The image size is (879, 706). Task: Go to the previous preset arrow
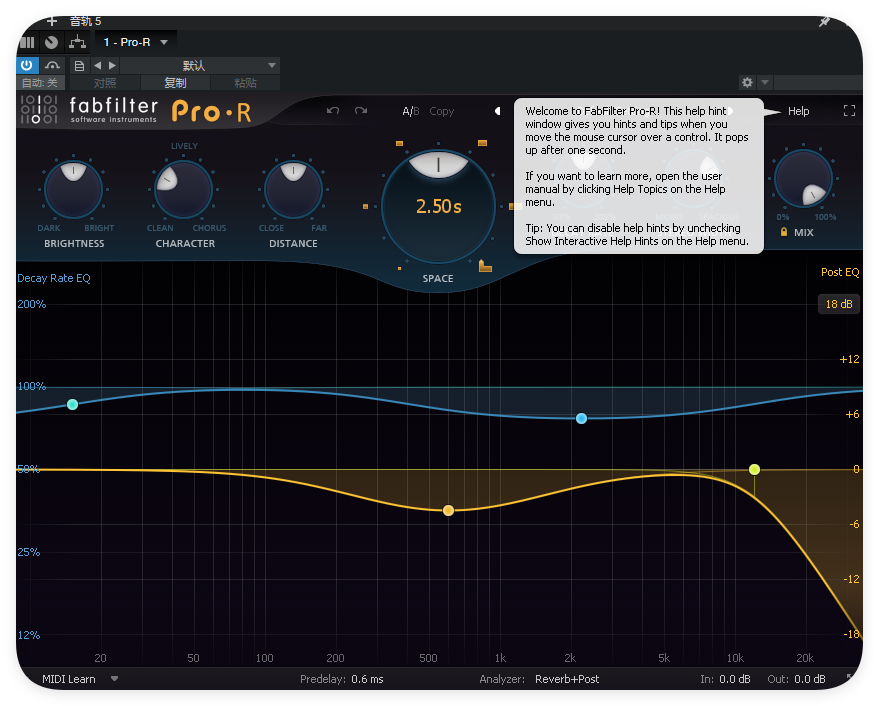(x=98, y=66)
